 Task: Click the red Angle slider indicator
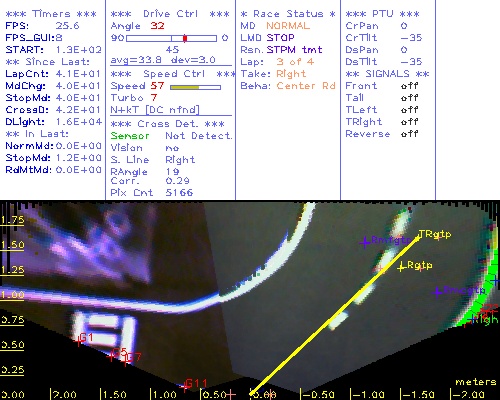185,38
